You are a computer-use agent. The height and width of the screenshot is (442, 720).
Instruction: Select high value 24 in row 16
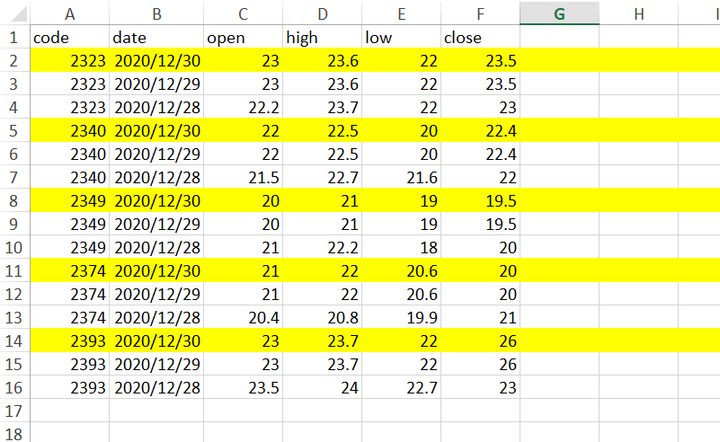(x=322, y=387)
